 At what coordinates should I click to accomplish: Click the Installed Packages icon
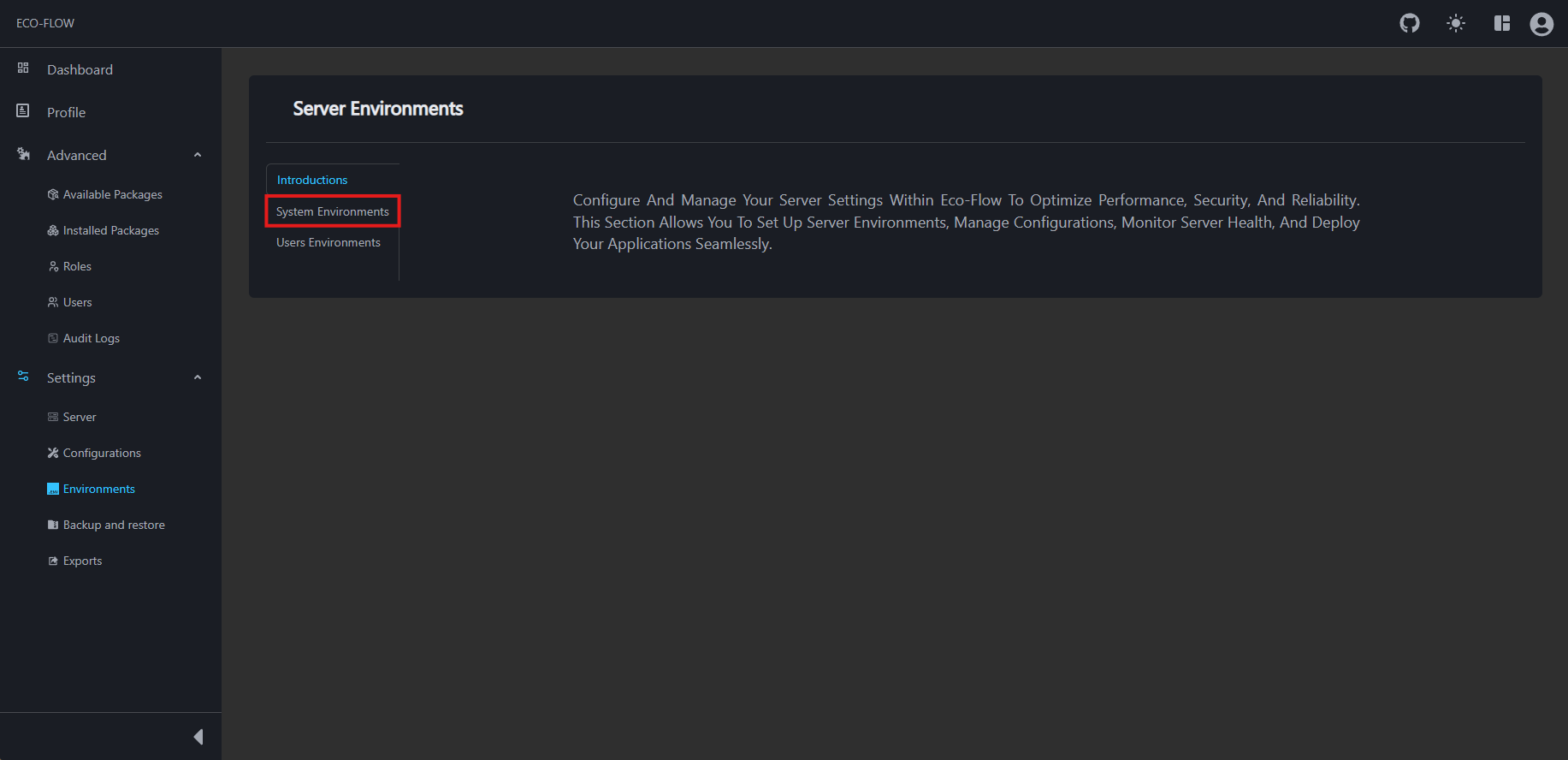53,230
